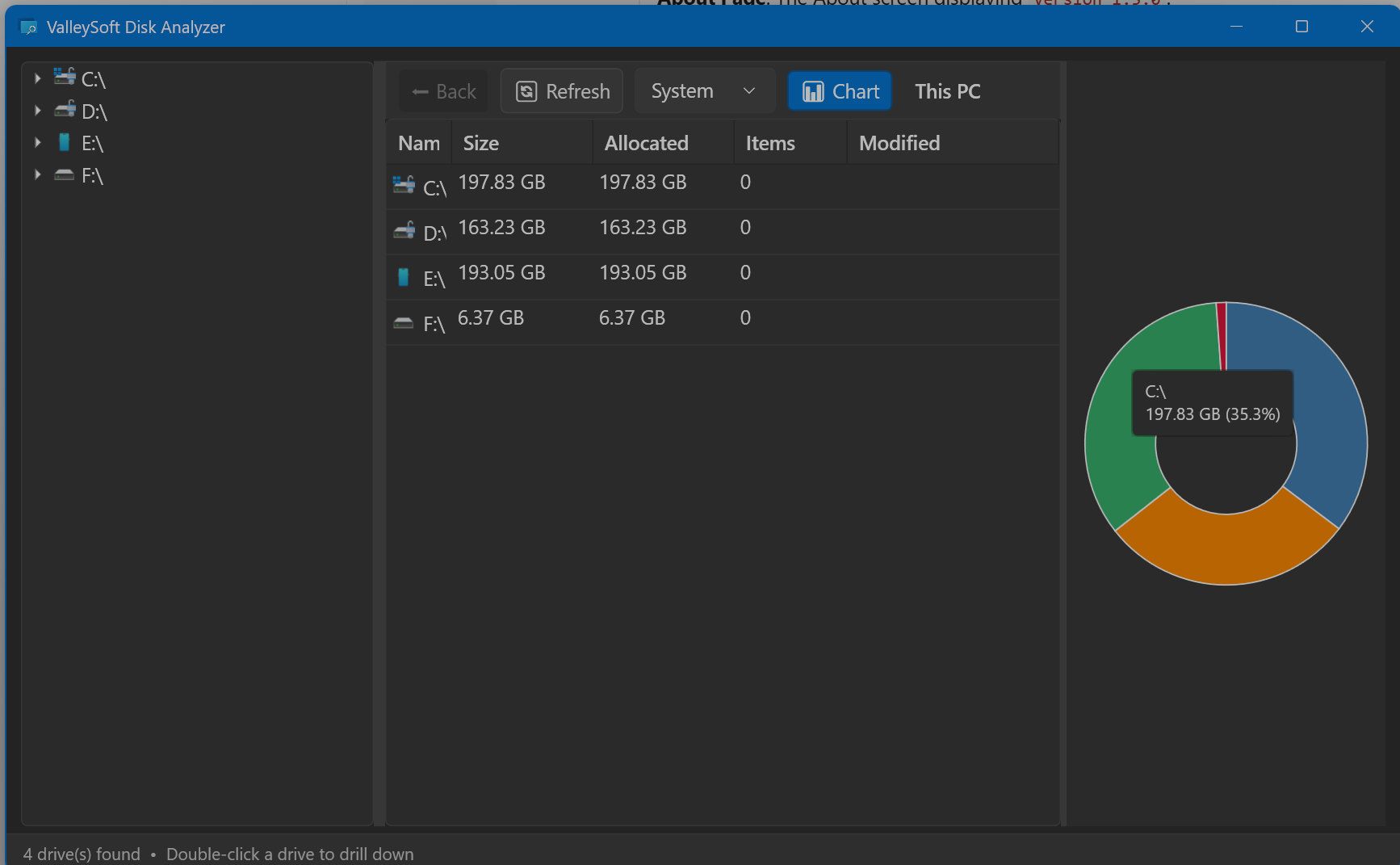Select the 6.37 GB size cell

point(491,318)
